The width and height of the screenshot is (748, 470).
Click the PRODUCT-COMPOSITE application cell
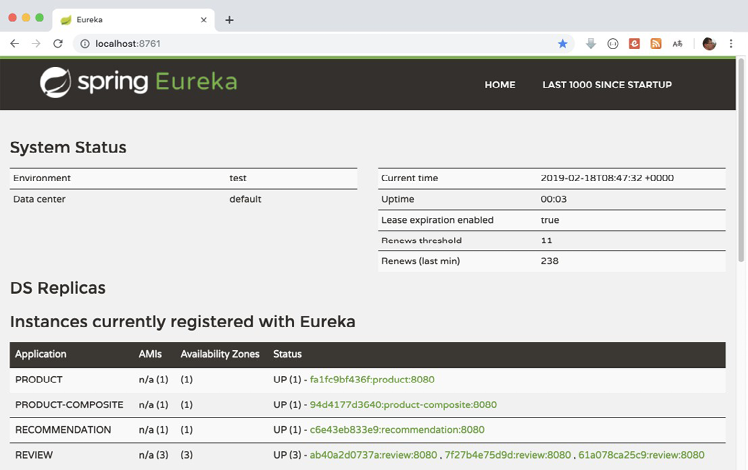(x=69, y=405)
